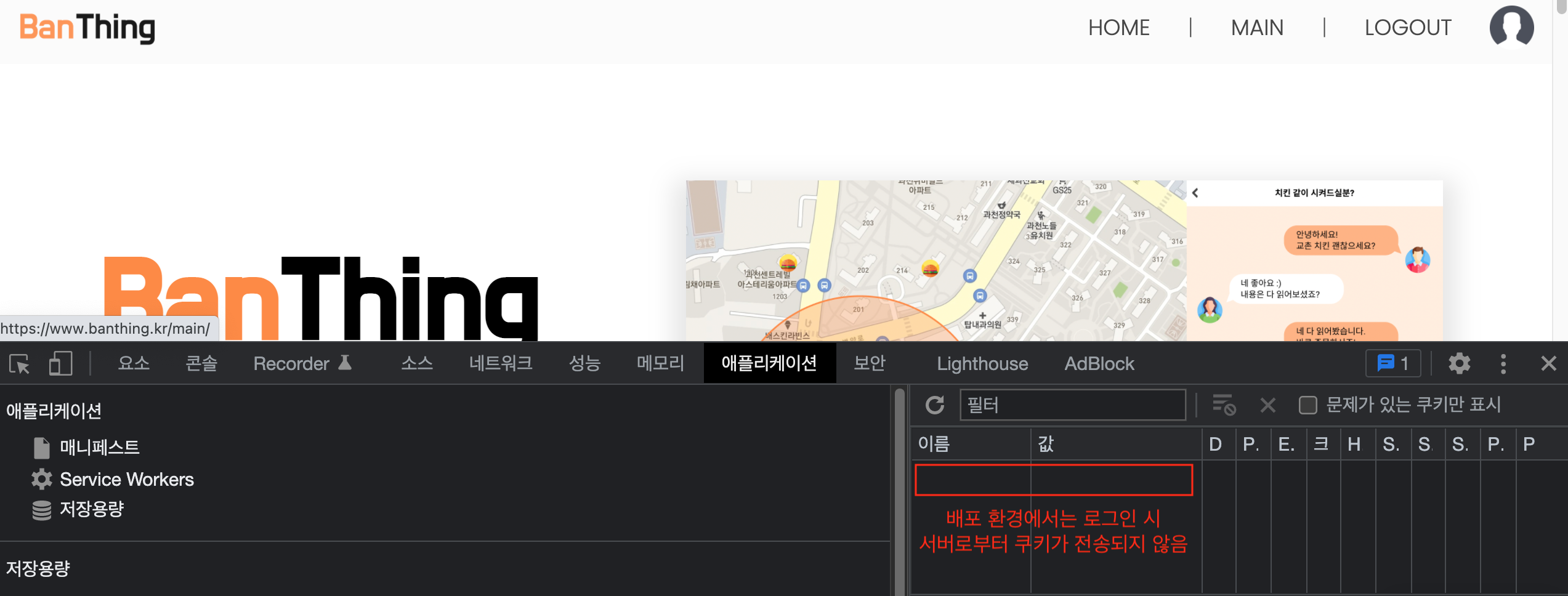This screenshot has width=1568, height=596.
Task: Click the 크 column header
Action: [1324, 444]
